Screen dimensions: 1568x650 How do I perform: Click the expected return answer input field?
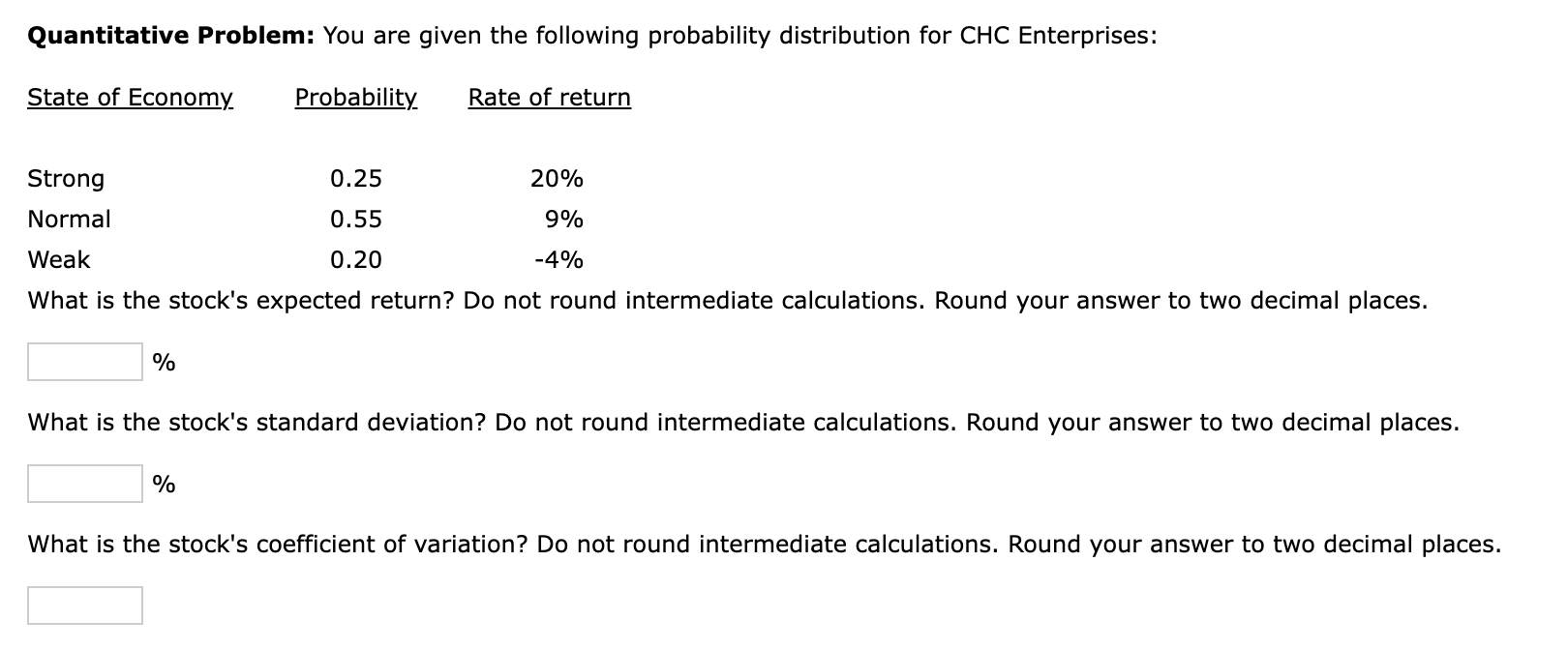(84, 362)
